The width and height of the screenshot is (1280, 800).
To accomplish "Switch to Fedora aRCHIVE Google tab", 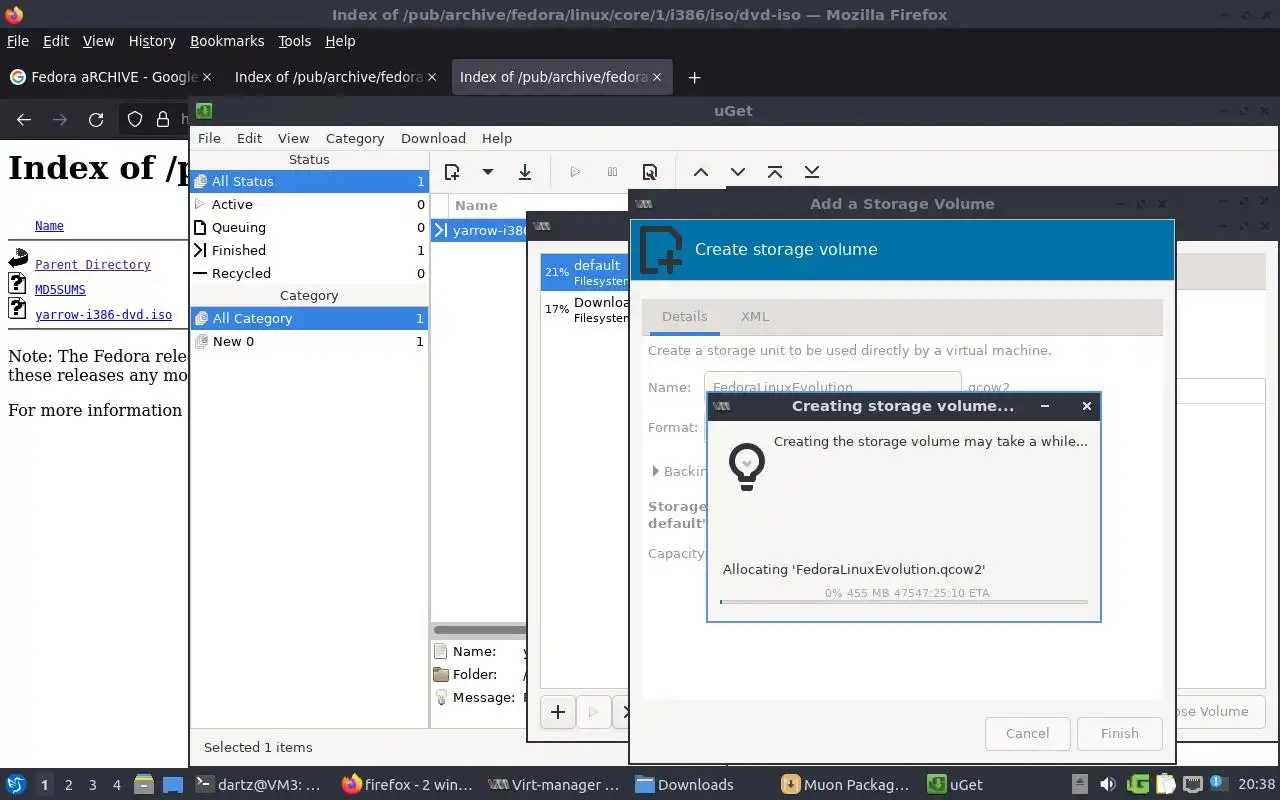I will (111, 77).
